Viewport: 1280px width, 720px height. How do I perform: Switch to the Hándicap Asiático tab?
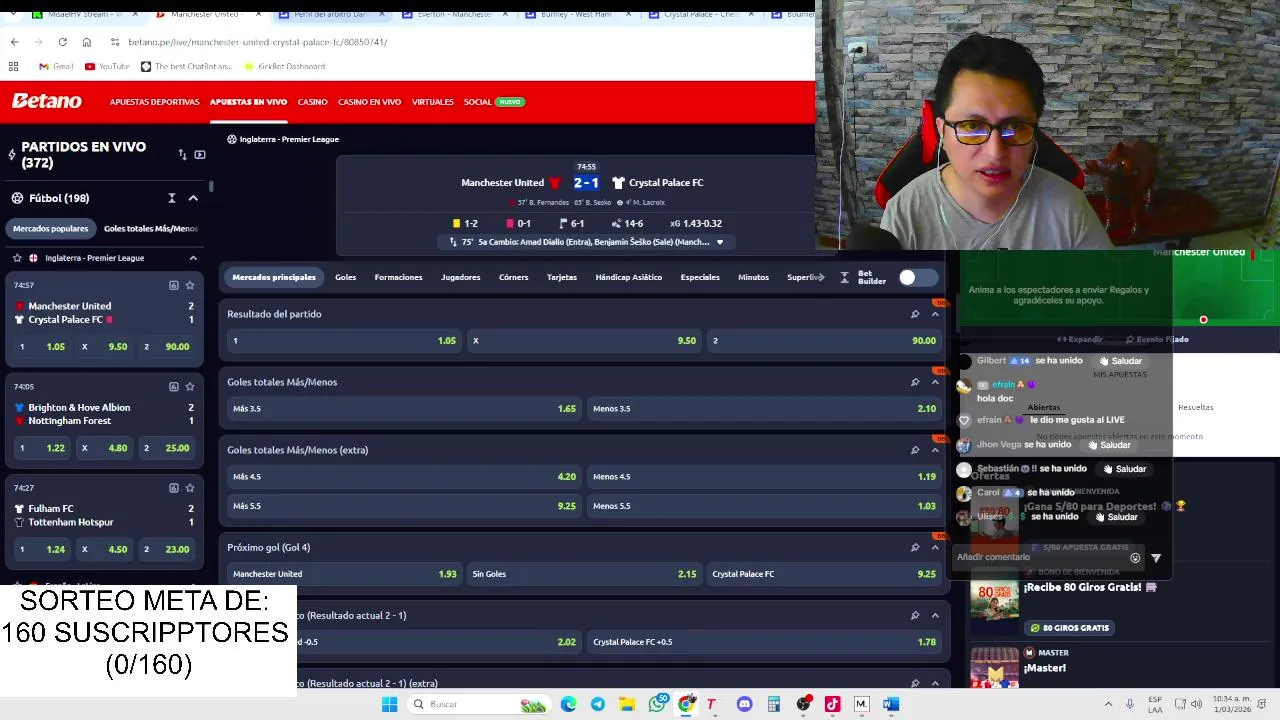click(628, 277)
